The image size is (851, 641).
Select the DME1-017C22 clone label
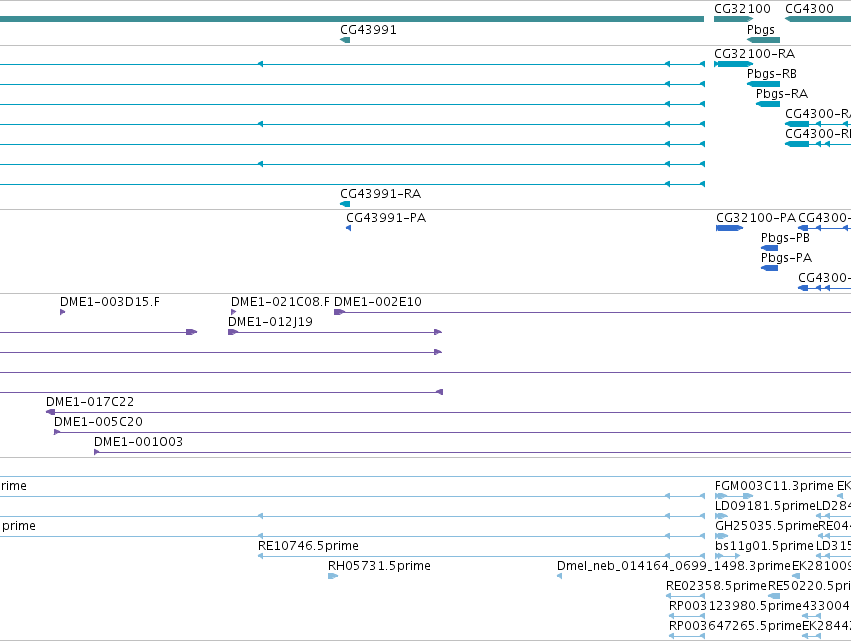coord(90,402)
